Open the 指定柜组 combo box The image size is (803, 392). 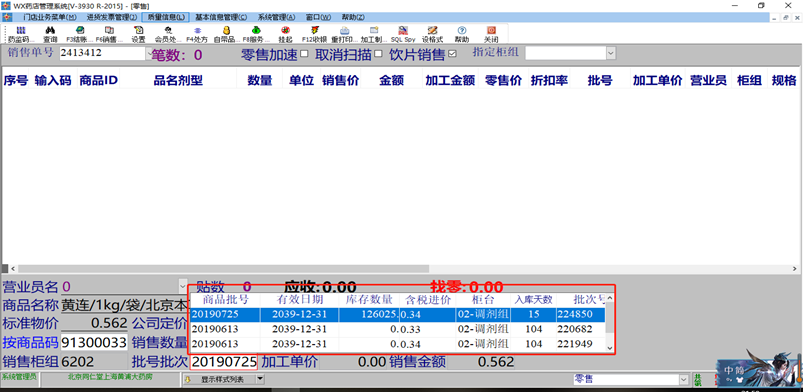pos(610,53)
